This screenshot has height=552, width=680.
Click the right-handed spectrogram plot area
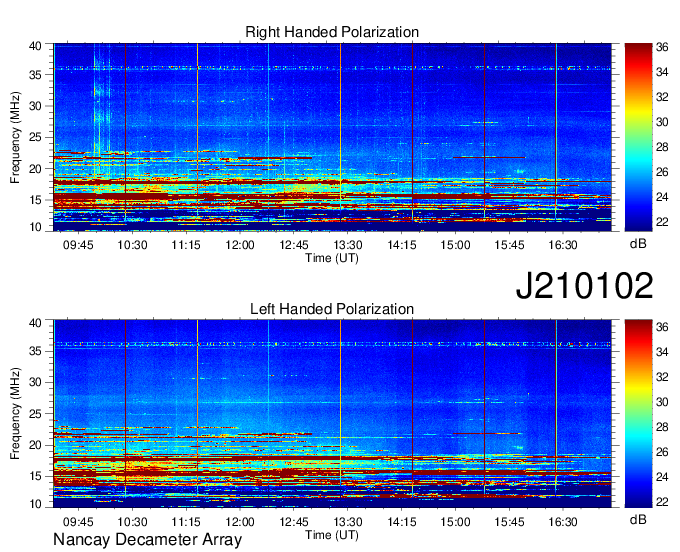[x=332, y=137]
